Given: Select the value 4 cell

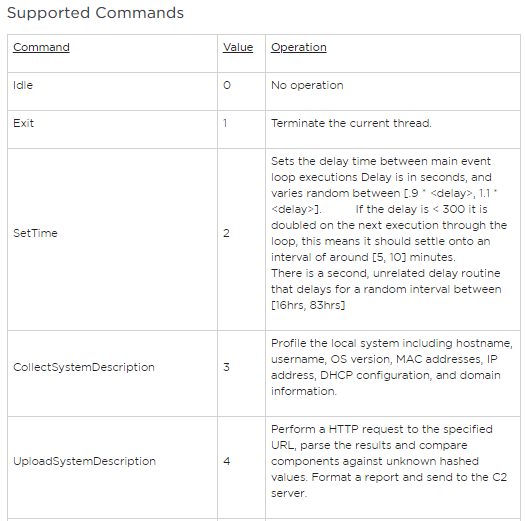Looking at the screenshot, I should click(x=241, y=467).
